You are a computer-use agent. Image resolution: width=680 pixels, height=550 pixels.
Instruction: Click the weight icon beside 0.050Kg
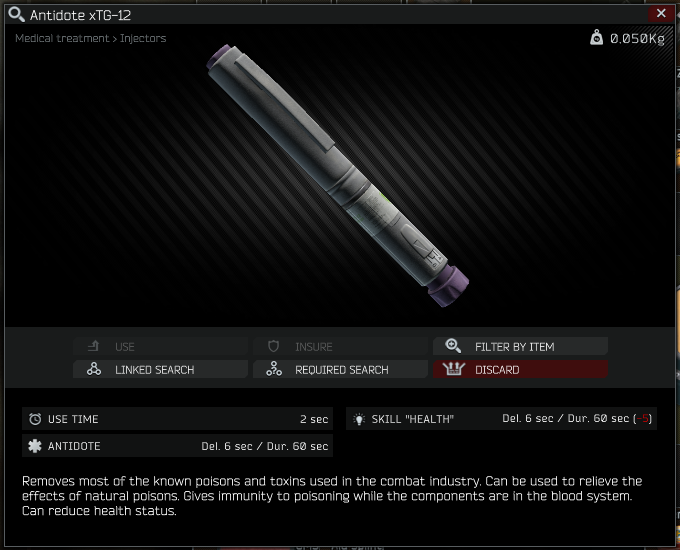pos(596,38)
